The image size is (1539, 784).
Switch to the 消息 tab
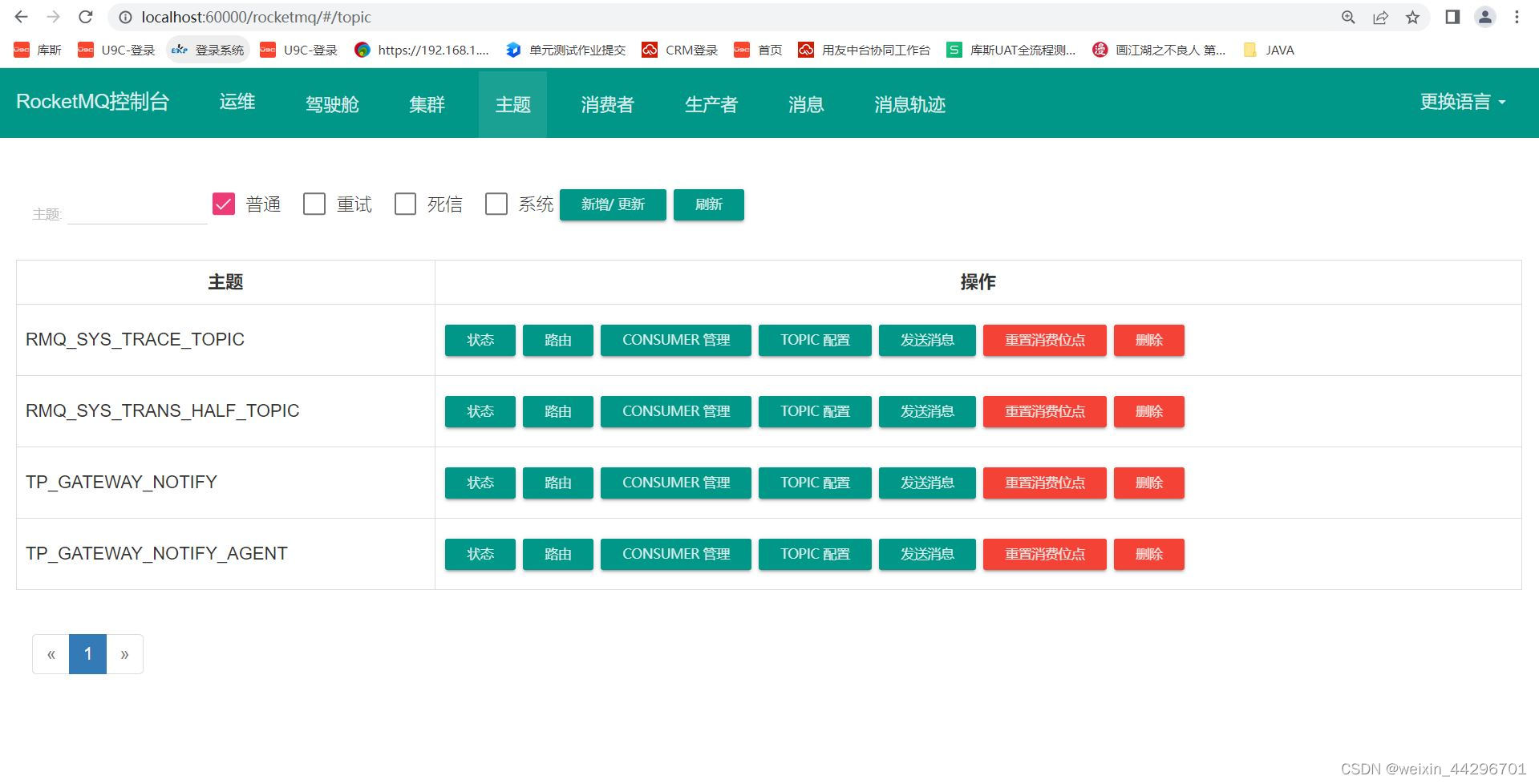point(806,104)
